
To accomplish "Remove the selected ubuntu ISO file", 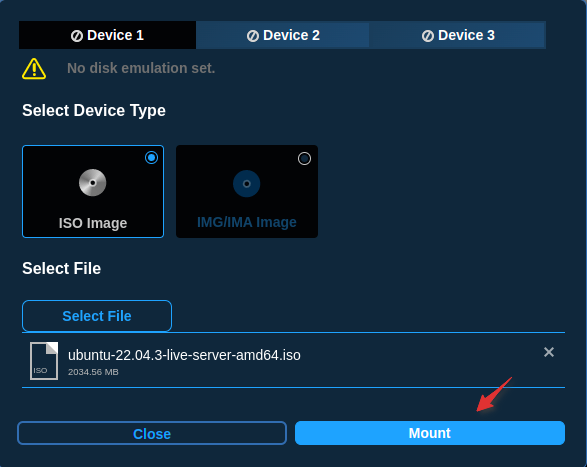I will point(549,352).
